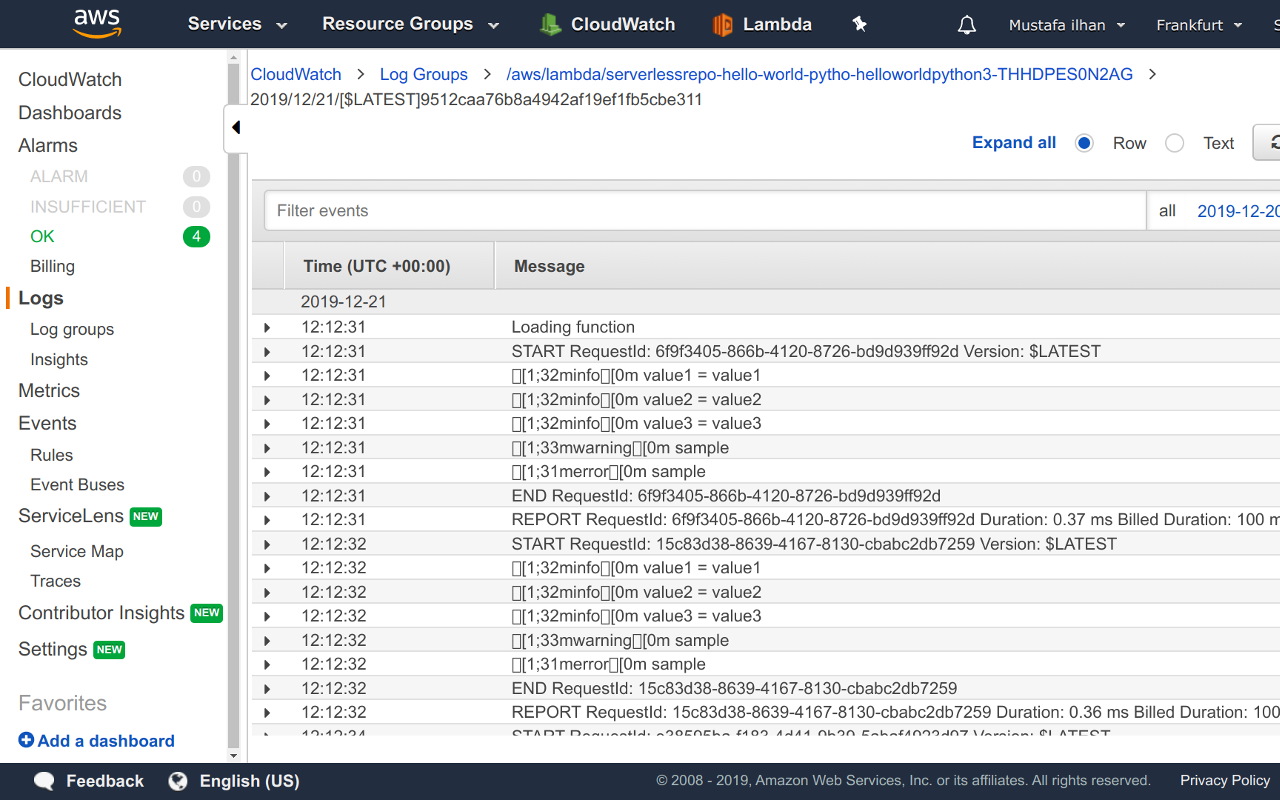Open CloudWatch breadcrumb link
Image resolution: width=1280 pixels, height=800 pixels.
296,74
